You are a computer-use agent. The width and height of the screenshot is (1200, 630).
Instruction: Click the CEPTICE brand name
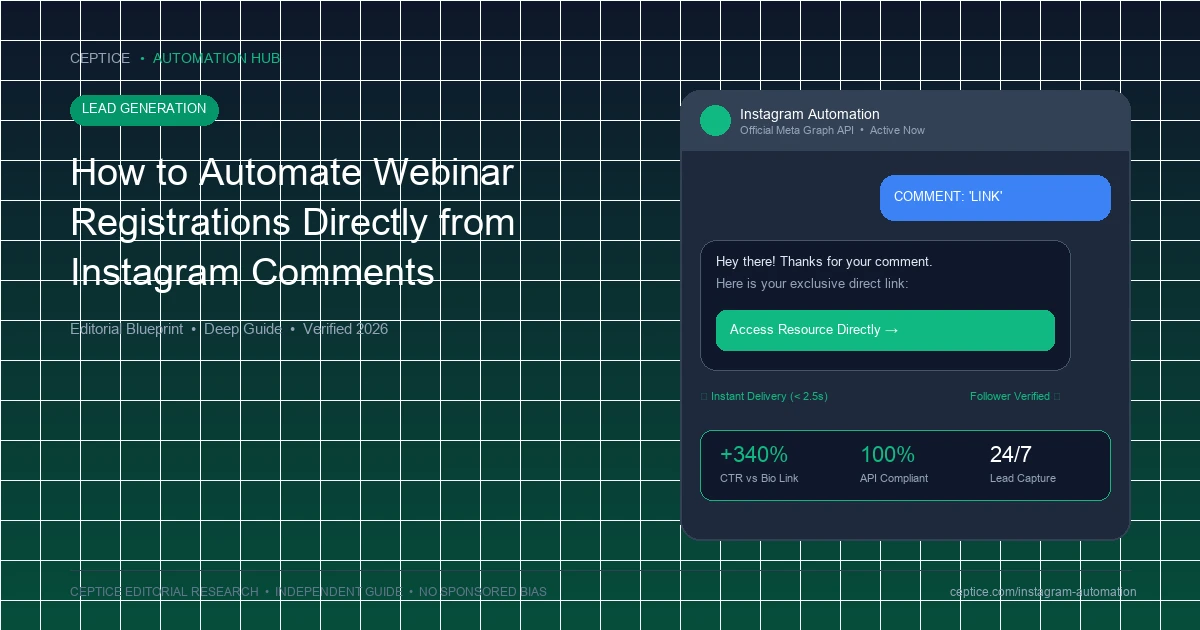tap(100, 58)
